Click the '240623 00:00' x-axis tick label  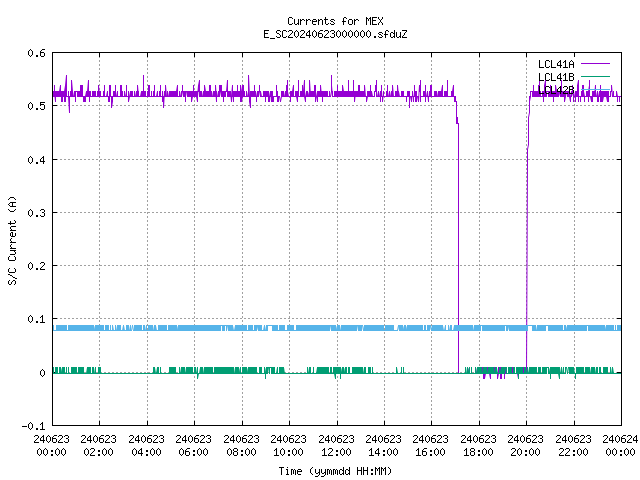point(51,445)
